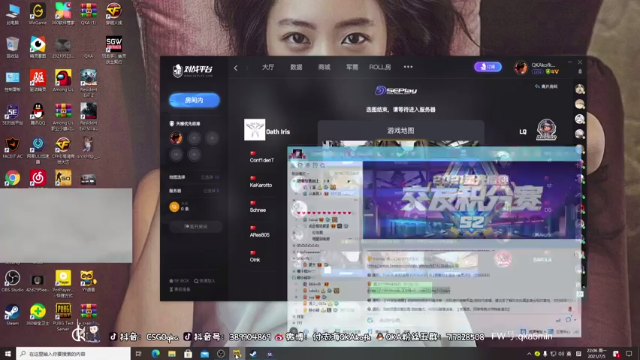Open File Explorer from the taskbar
Image resolution: width=640 pixels, height=360 pixels.
pyautogui.click(x=171, y=353)
